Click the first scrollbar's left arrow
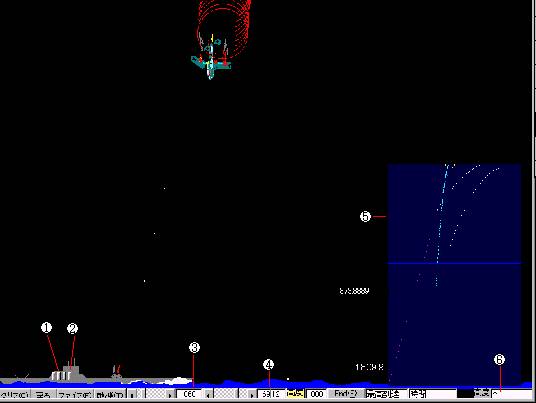The image size is (536, 403). click(132, 394)
